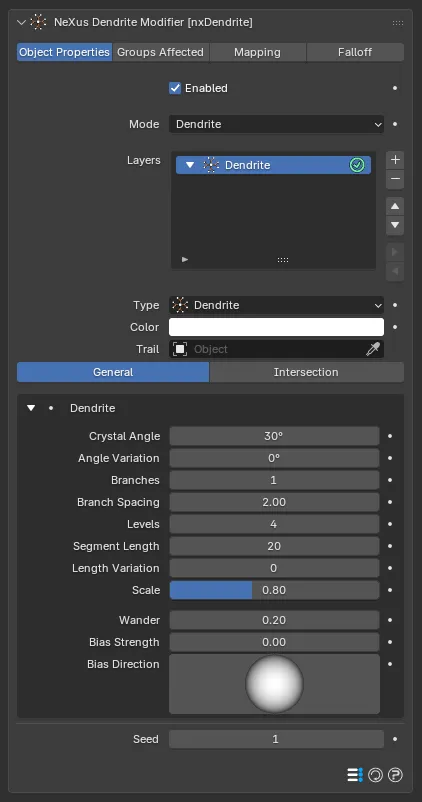Viewport: 422px width, 802px height.
Task: Remove layer with minus button
Action: [x=395, y=180]
